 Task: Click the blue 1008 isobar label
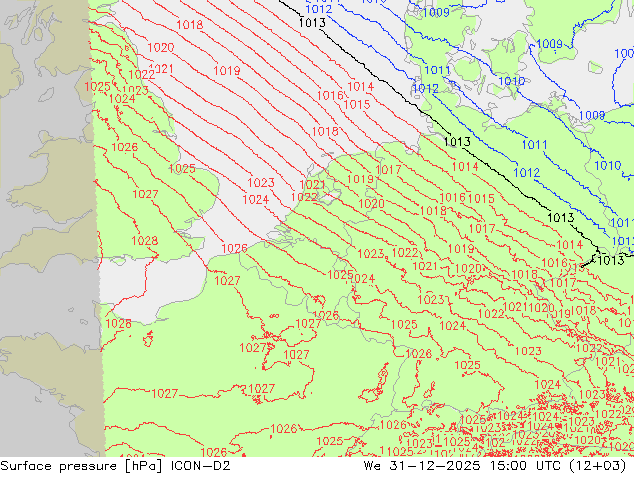(x=592, y=116)
